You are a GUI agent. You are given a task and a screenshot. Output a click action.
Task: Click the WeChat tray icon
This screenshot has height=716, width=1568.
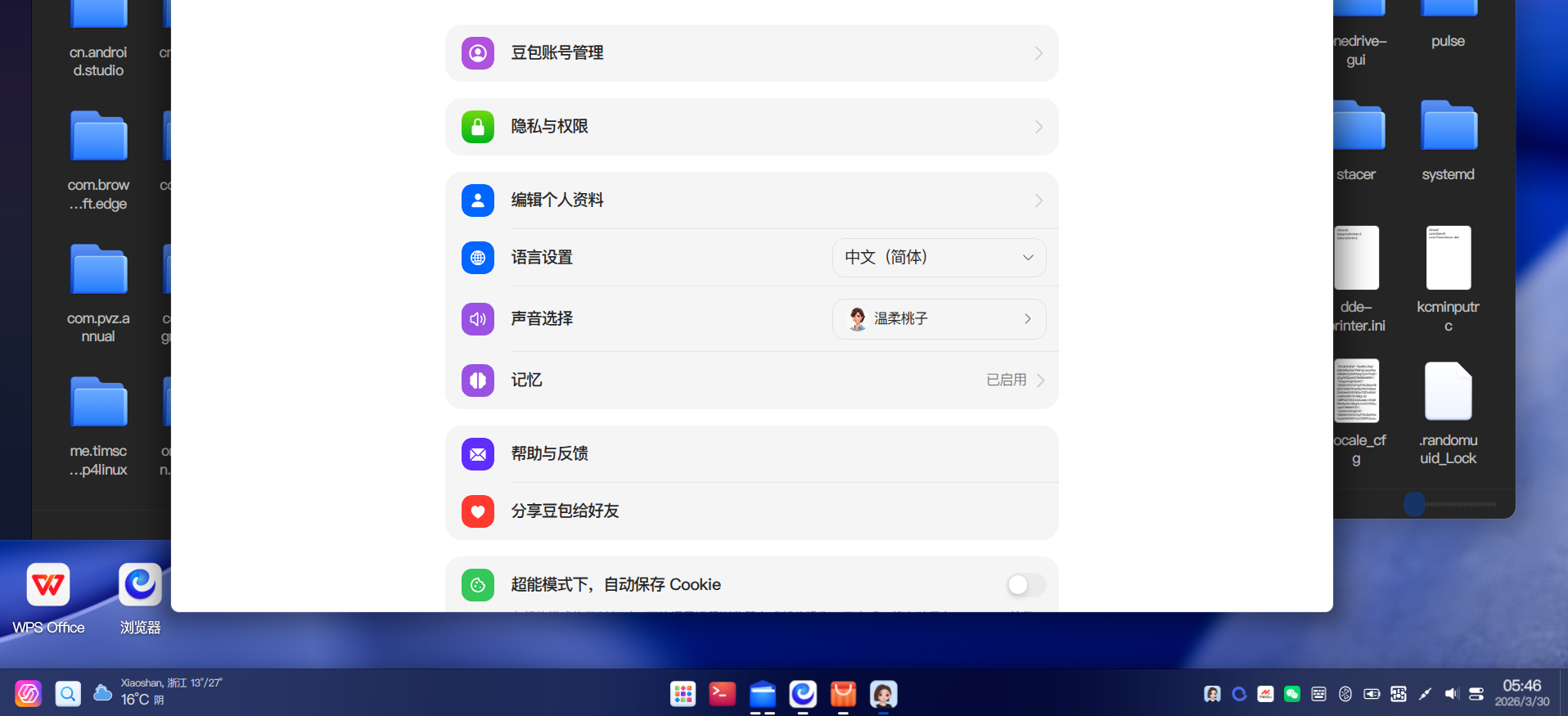1292,694
